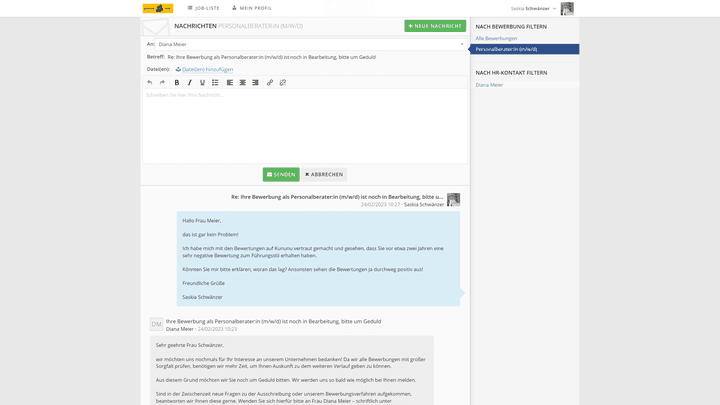Toggle italic text formatting

point(190,83)
